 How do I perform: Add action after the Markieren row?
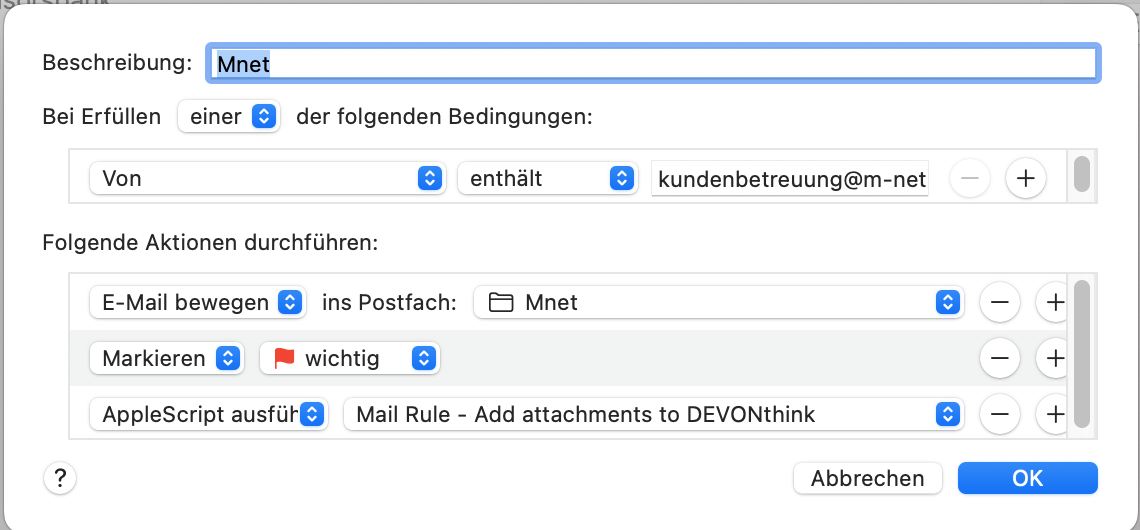point(1053,358)
